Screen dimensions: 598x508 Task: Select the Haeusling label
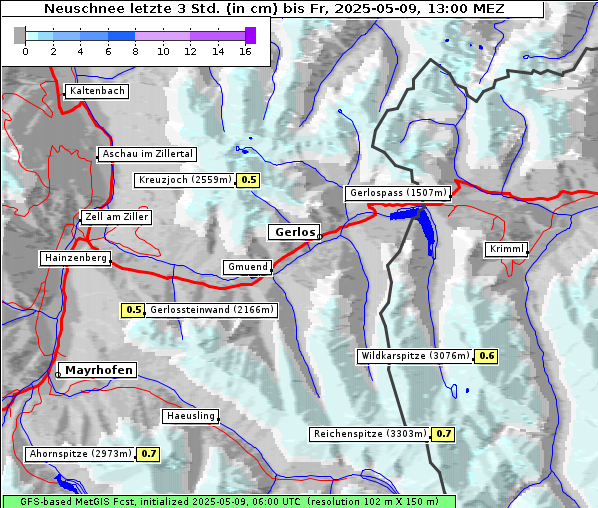[x=191, y=416]
